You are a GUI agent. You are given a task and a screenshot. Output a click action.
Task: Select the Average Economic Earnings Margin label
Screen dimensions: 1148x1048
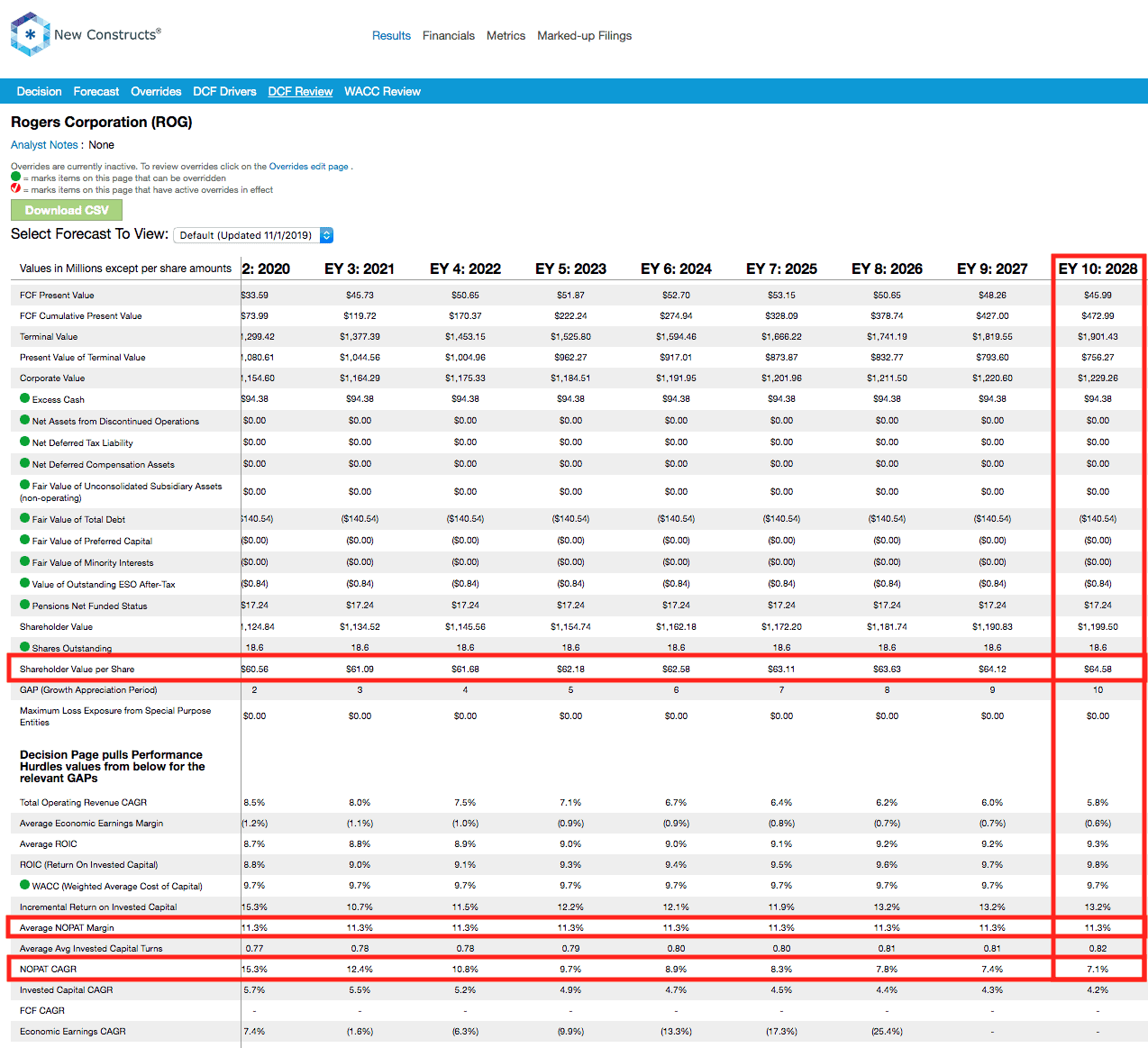pos(91,824)
